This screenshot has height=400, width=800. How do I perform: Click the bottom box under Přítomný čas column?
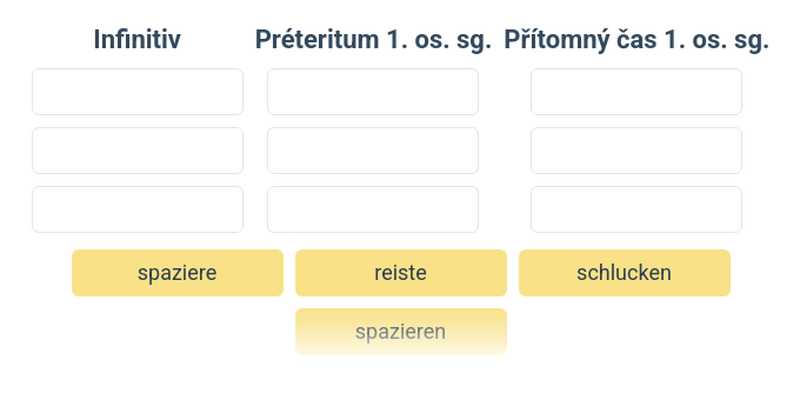click(636, 209)
